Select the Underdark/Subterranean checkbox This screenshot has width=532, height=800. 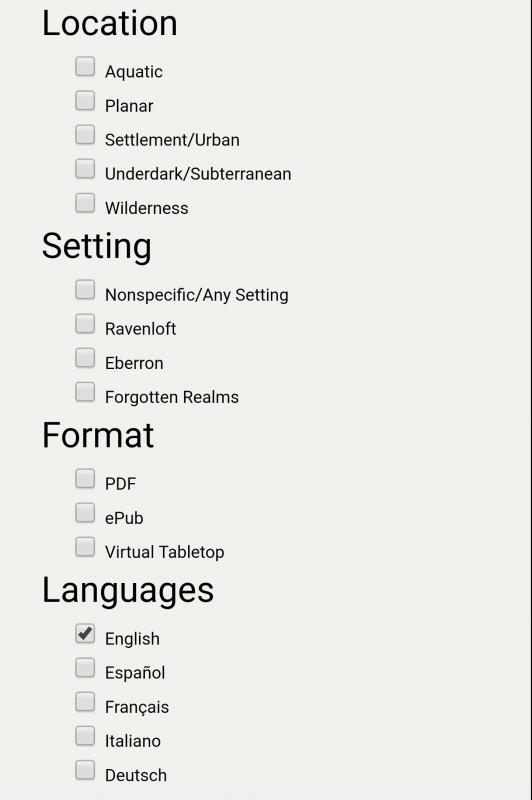[x=85, y=169]
